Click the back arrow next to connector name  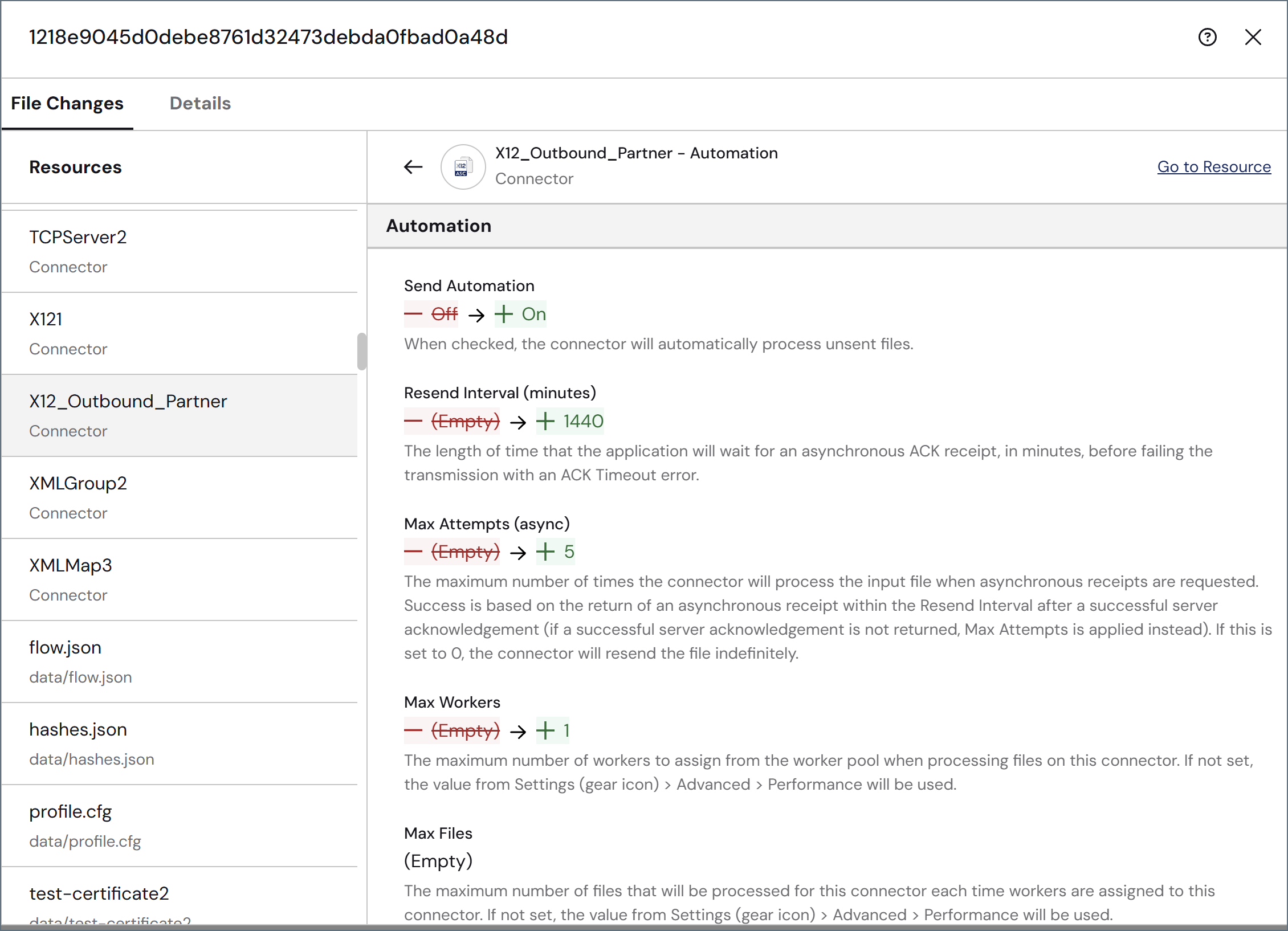click(413, 167)
